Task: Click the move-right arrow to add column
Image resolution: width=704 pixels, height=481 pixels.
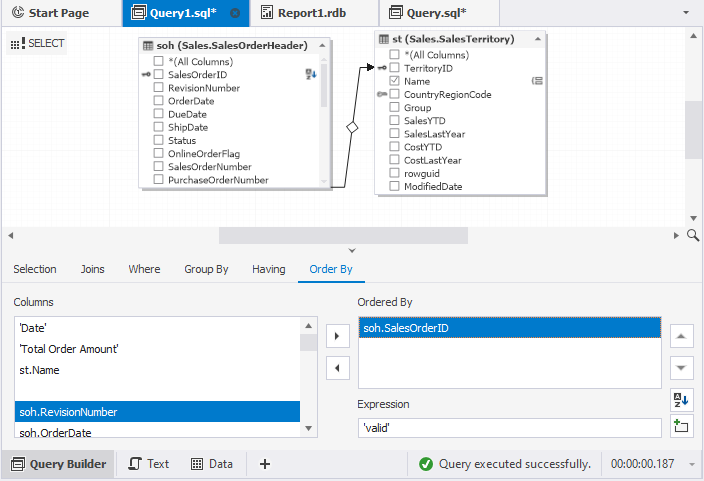Action: coord(338,335)
